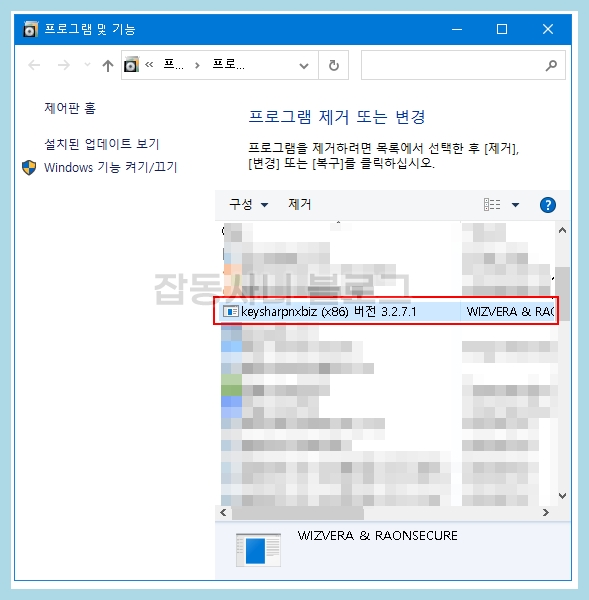Click the details pane program thumbnail
Screen dimensions: 589x600
(x=258, y=550)
